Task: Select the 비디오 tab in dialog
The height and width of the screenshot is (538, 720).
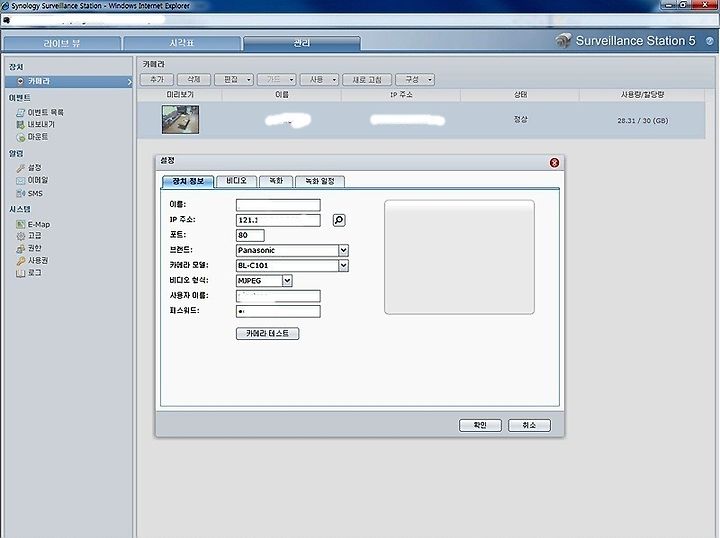Action: (x=236, y=181)
